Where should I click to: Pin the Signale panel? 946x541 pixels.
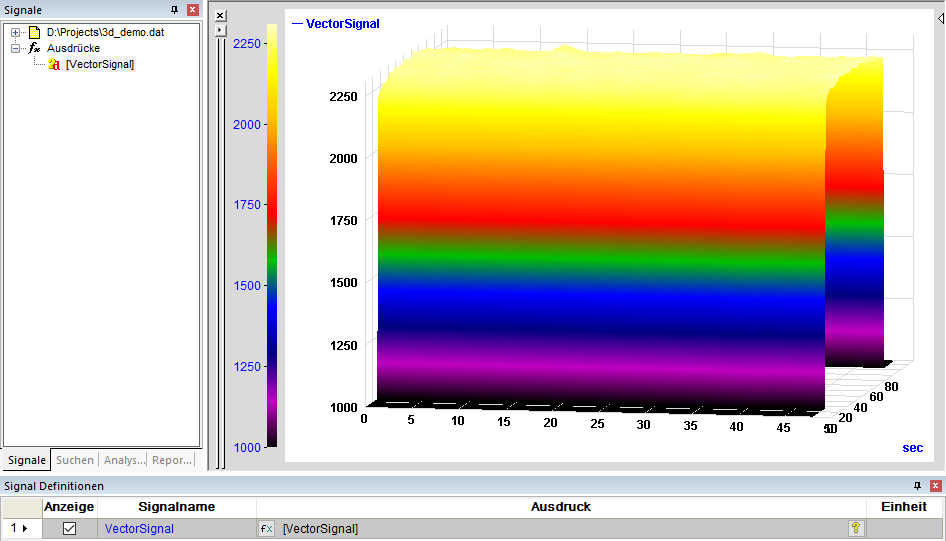click(x=174, y=10)
